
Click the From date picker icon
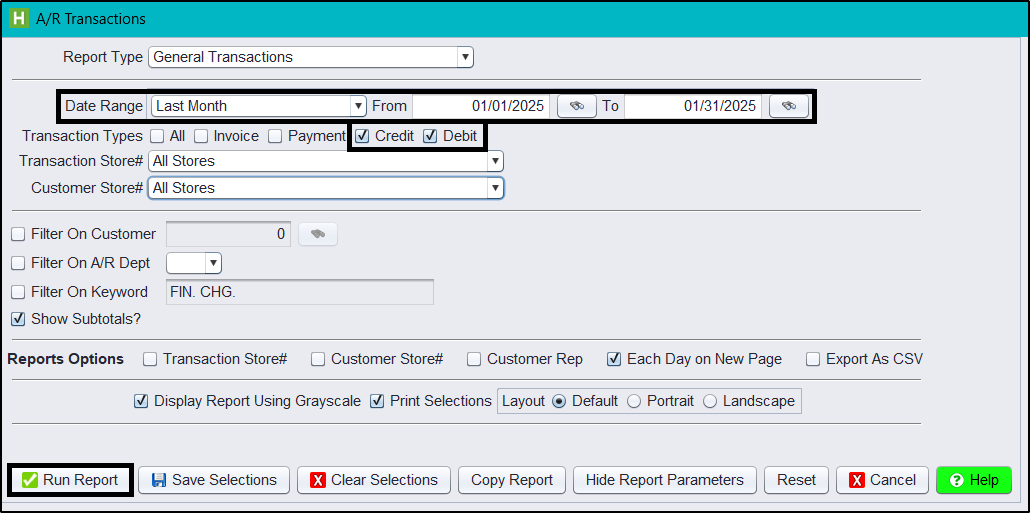[576, 106]
